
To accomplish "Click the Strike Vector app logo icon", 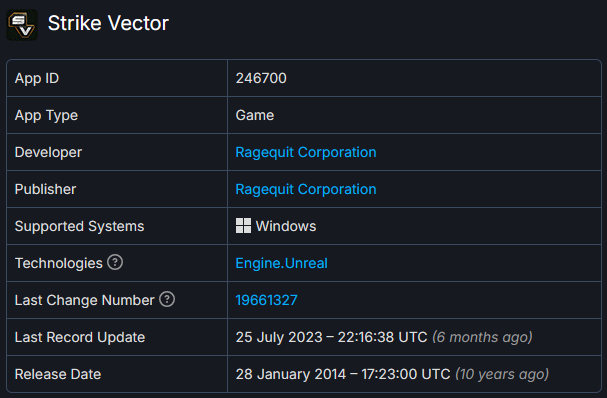I will tap(22, 25).
